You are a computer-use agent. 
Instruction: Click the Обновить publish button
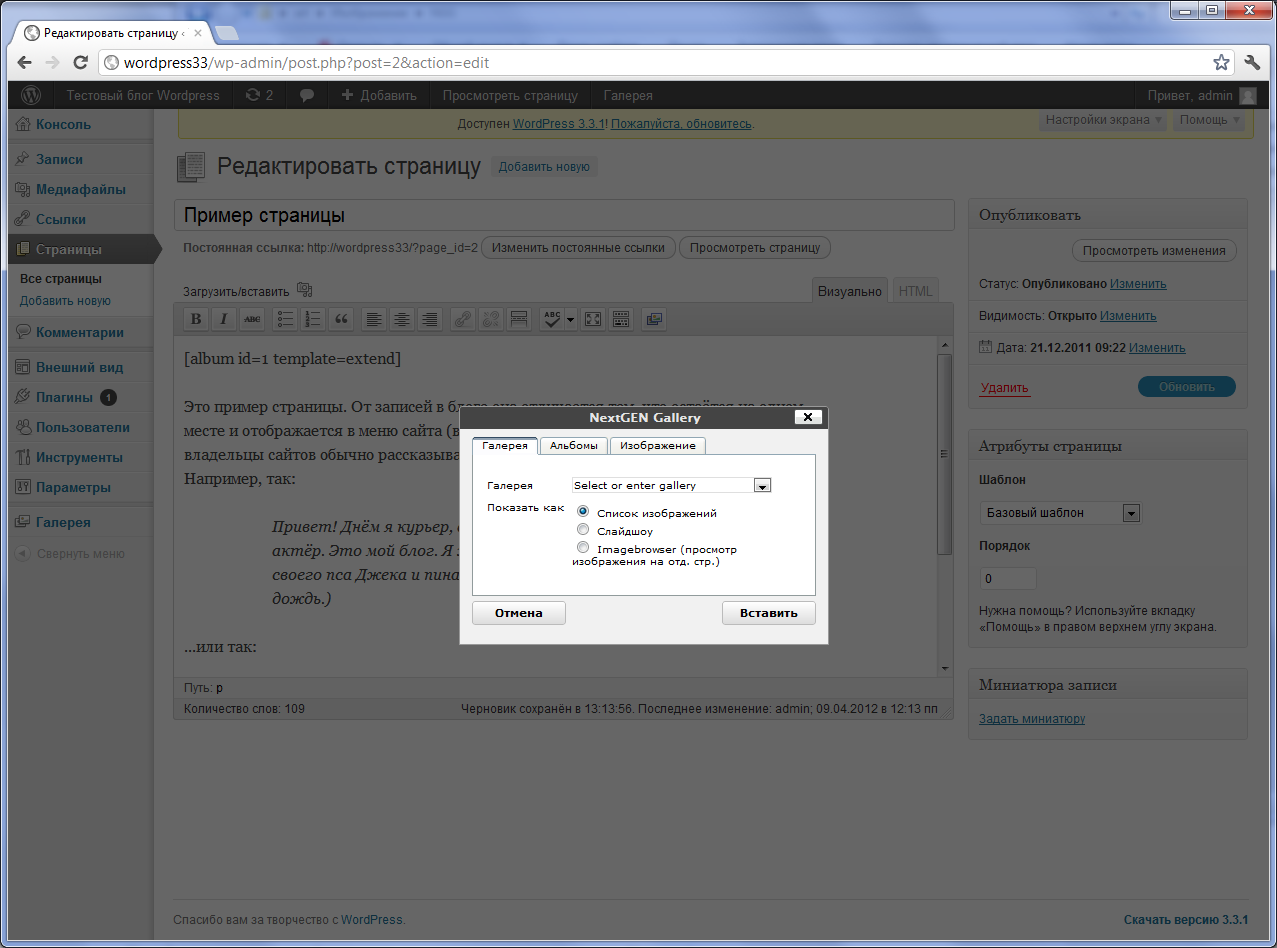tap(1187, 387)
